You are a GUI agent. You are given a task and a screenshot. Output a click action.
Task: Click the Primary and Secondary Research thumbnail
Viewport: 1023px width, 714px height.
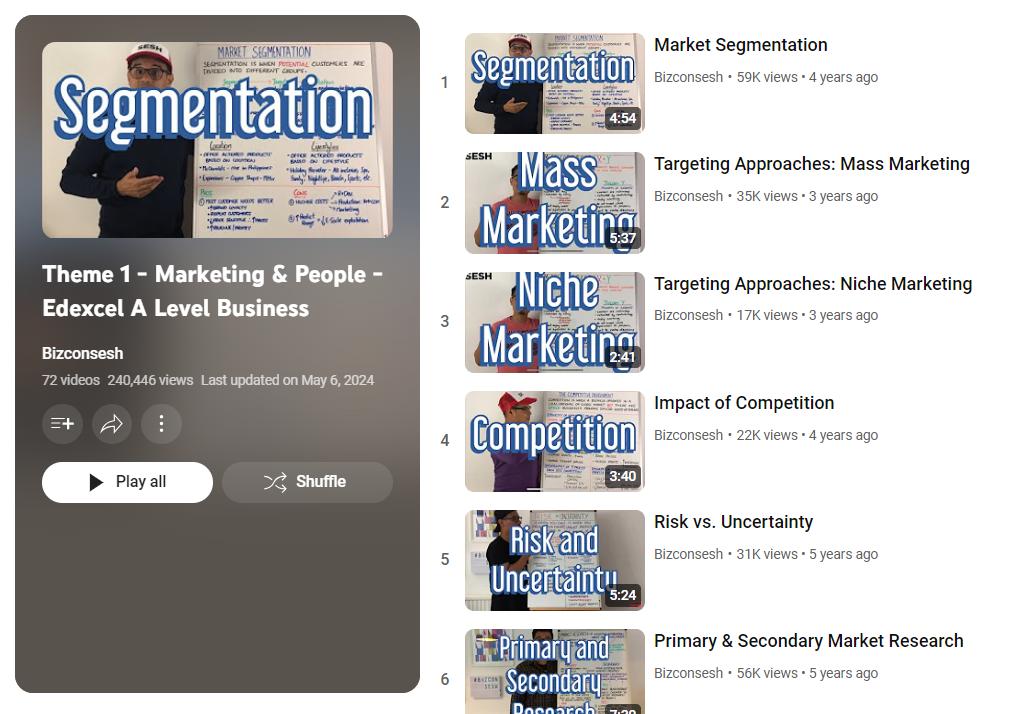554,672
